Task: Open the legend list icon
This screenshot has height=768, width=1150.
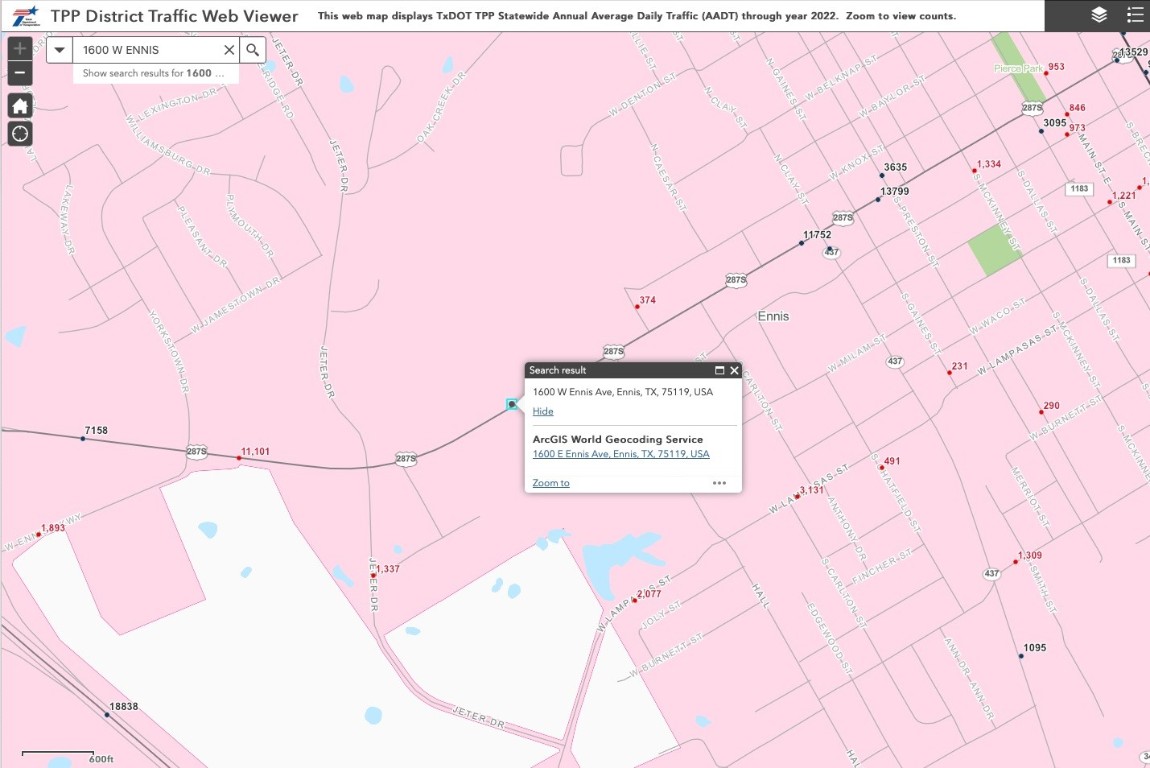Action: (1134, 15)
